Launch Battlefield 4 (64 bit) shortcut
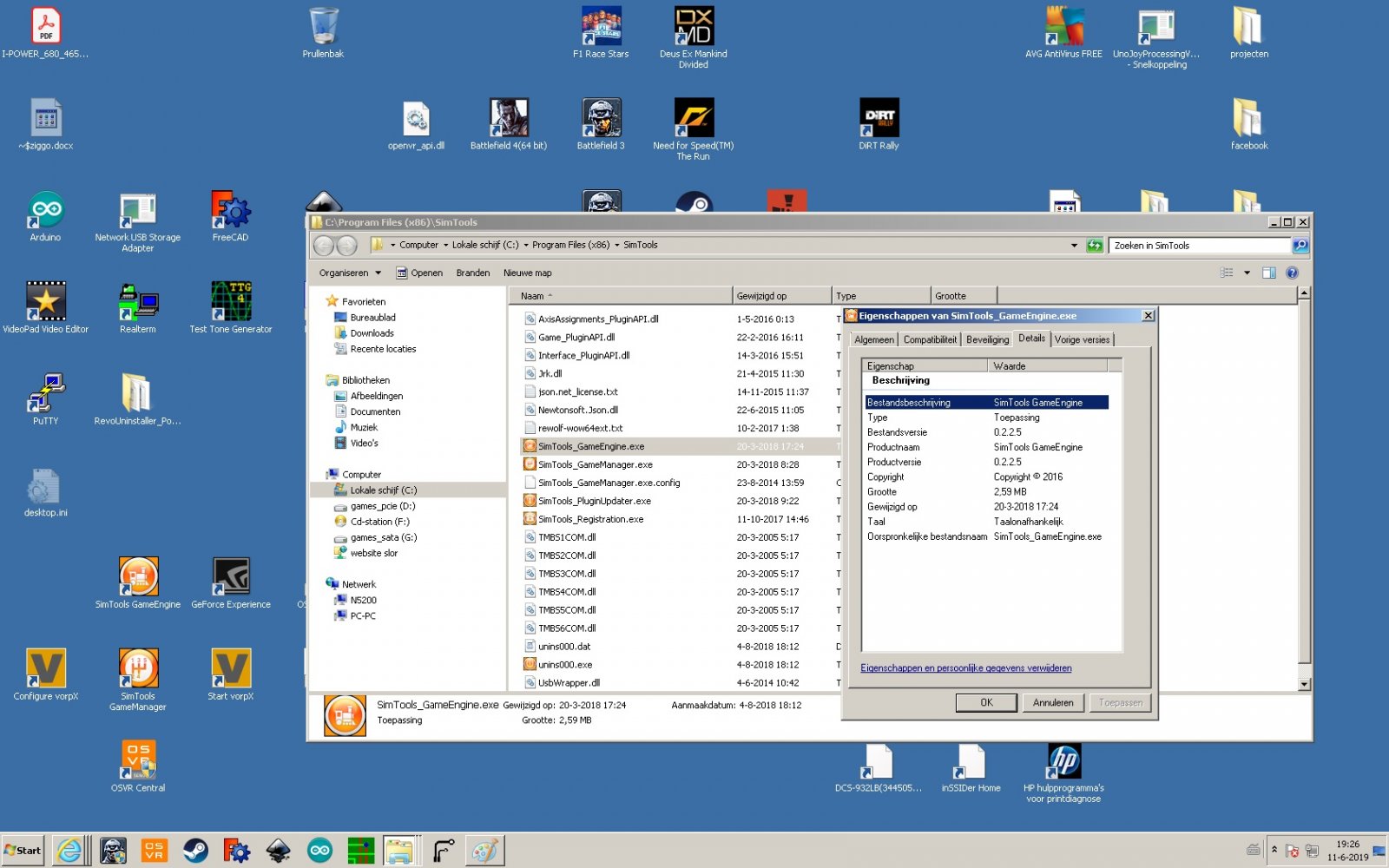 509,125
